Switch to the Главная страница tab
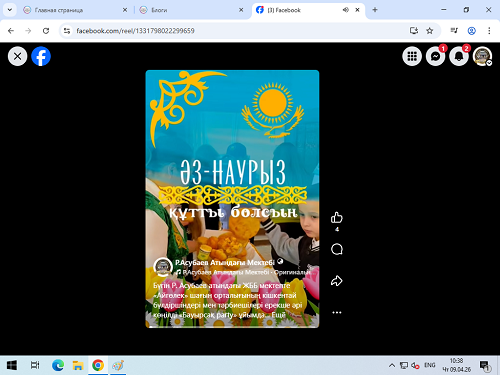The image size is (500, 375). 59,10
